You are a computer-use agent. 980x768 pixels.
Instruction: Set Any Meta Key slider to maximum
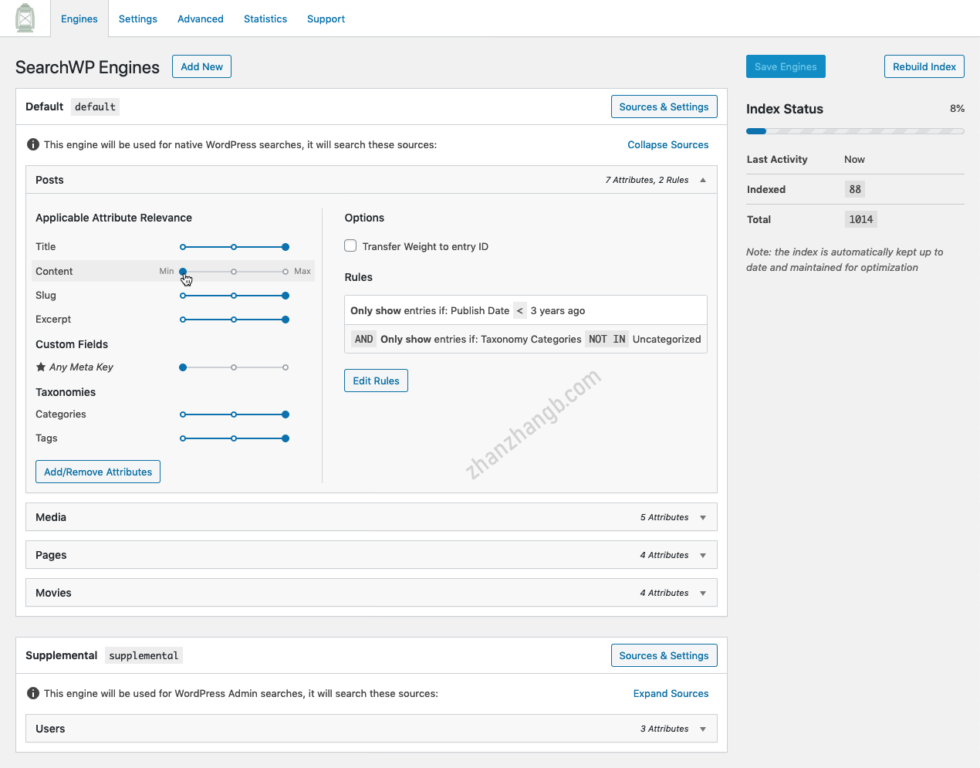point(285,367)
